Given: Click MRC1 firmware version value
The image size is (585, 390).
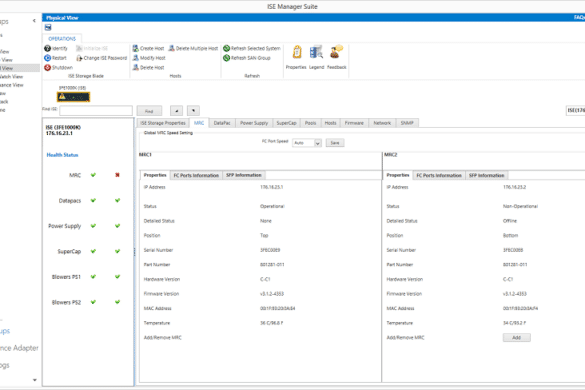Looking at the screenshot, I should coord(272,294).
